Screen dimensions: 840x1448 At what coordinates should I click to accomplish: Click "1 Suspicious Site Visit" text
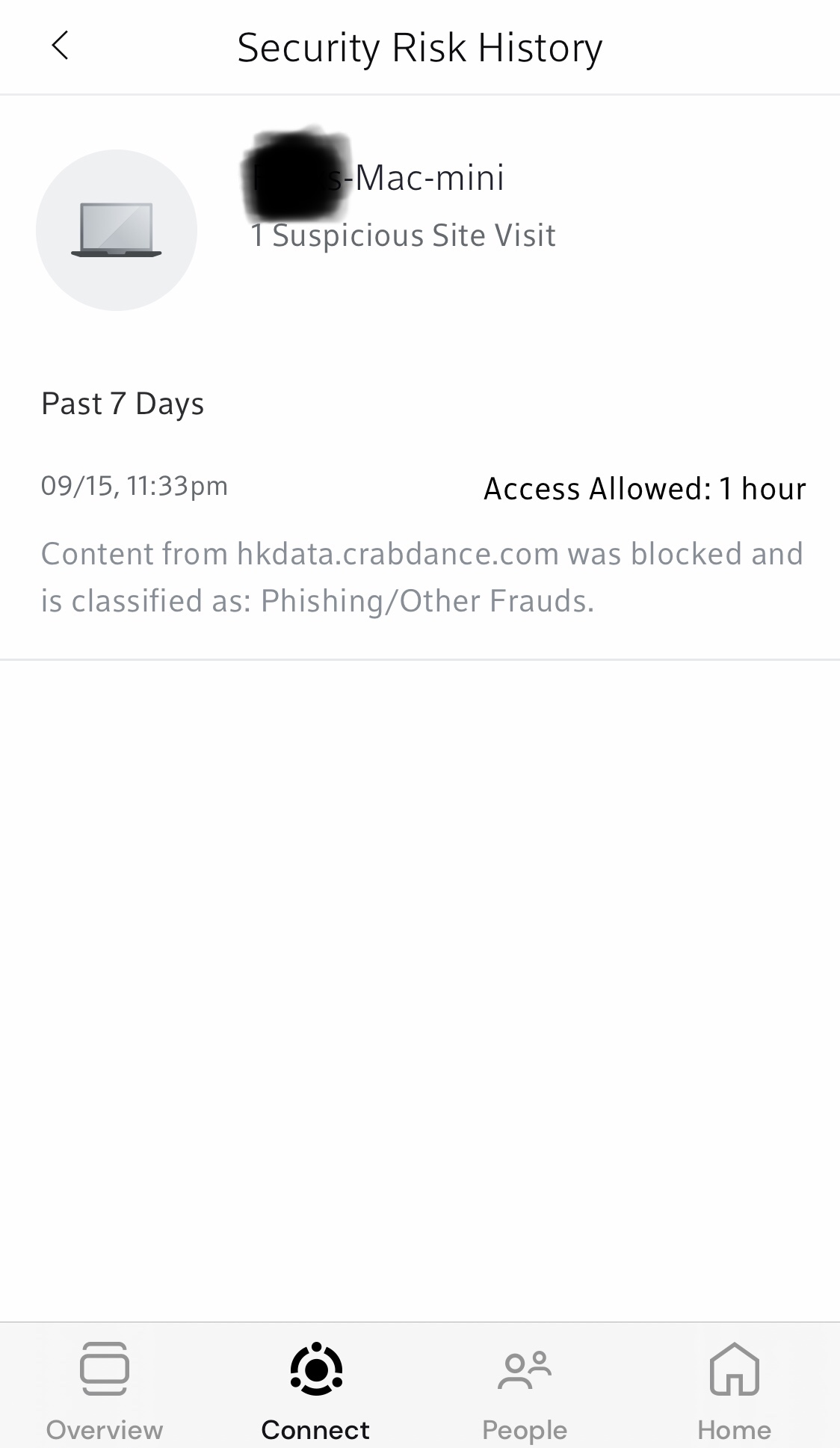pos(404,235)
